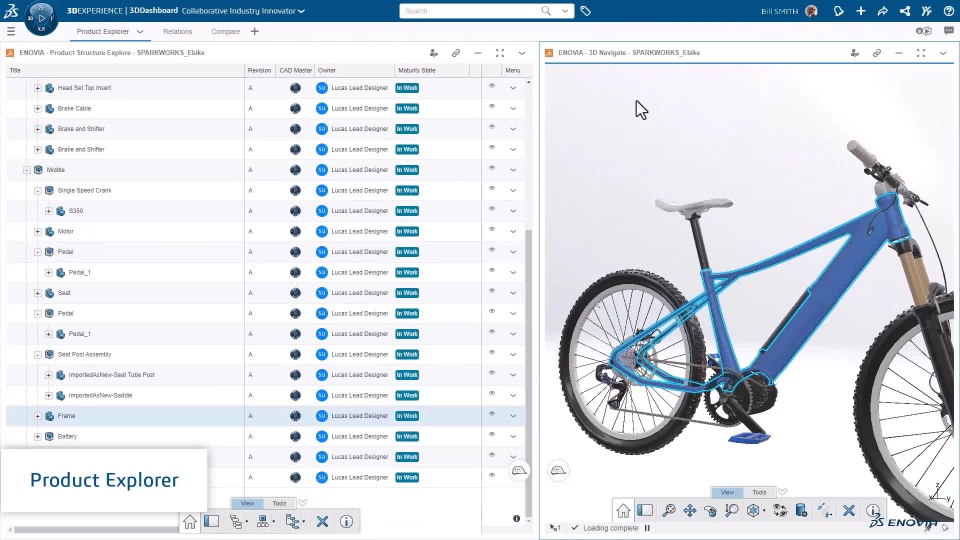This screenshot has width=960, height=540.
Task: Collapse the Middle tree node
Action: pyautogui.click(x=27, y=170)
